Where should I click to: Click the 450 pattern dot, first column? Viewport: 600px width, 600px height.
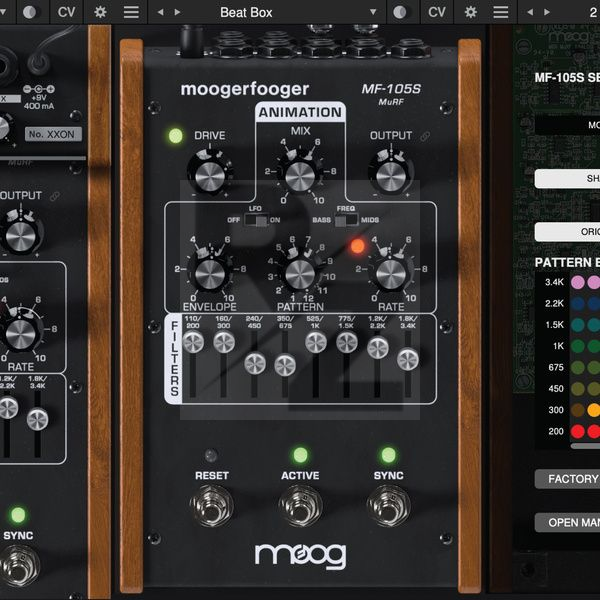(x=577, y=389)
